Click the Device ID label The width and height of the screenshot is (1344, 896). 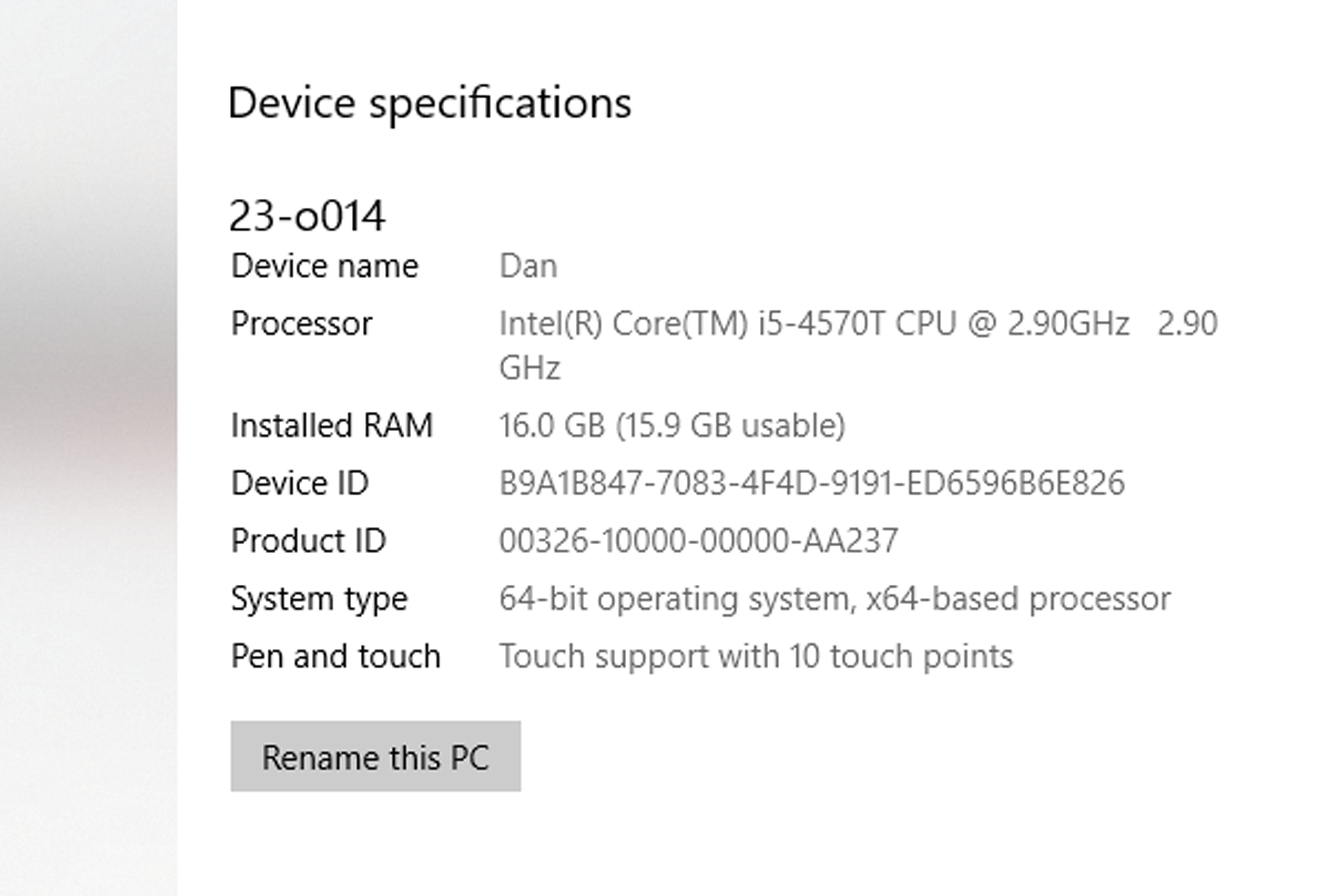[x=299, y=483]
